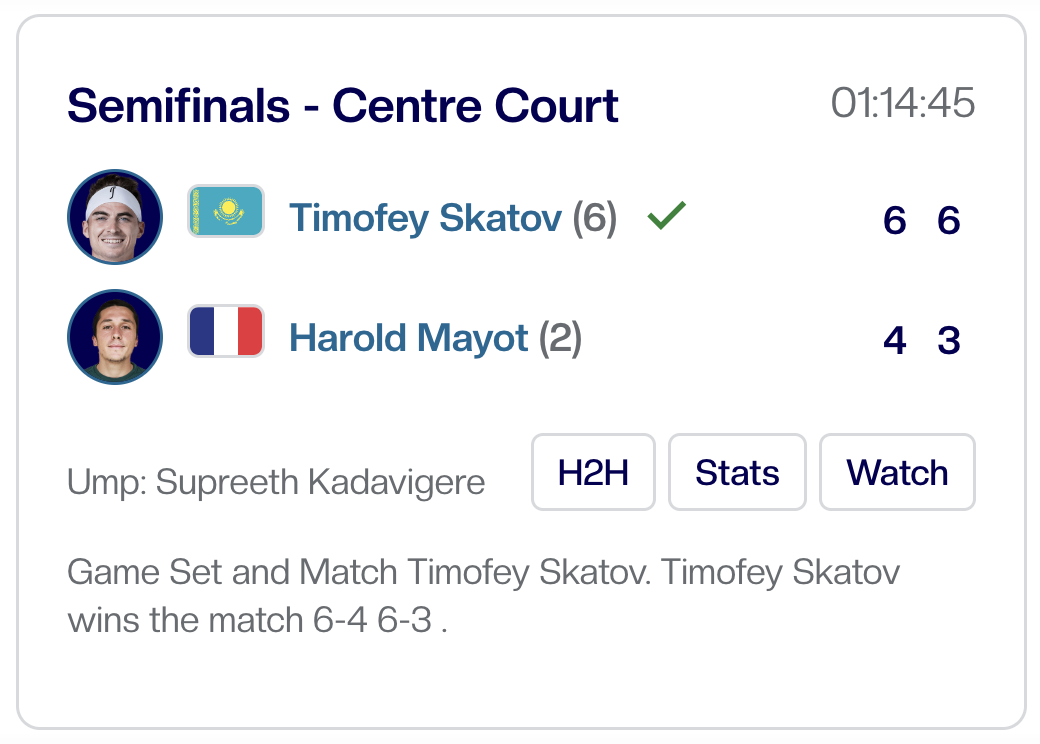
Task: Click the Game Set and Match summary text
Action: coord(483,597)
